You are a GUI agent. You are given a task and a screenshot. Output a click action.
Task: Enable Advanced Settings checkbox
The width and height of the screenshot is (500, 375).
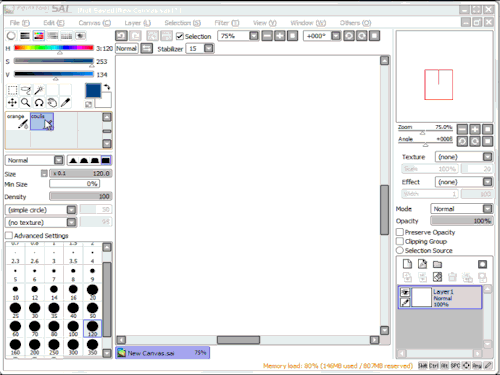(x=9, y=235)
